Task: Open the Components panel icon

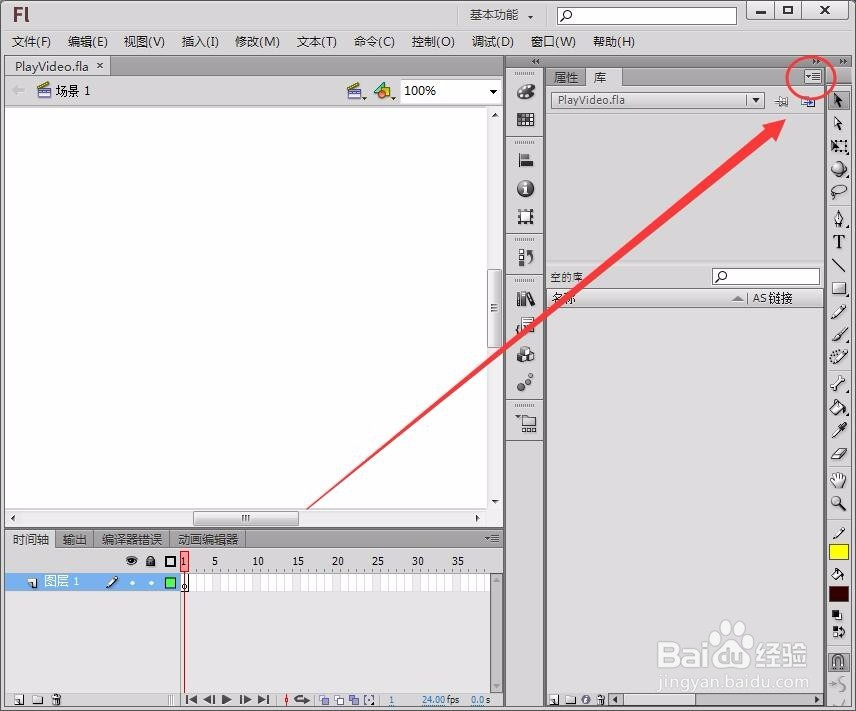Action: pyautogui.click(x=525, y=354)
